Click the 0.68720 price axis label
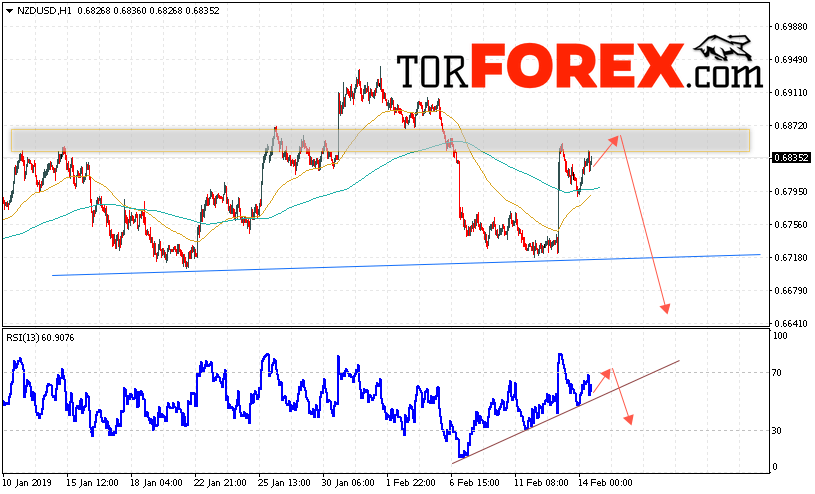The width and height of the screenshot is (815, 494). click(791, 125)
